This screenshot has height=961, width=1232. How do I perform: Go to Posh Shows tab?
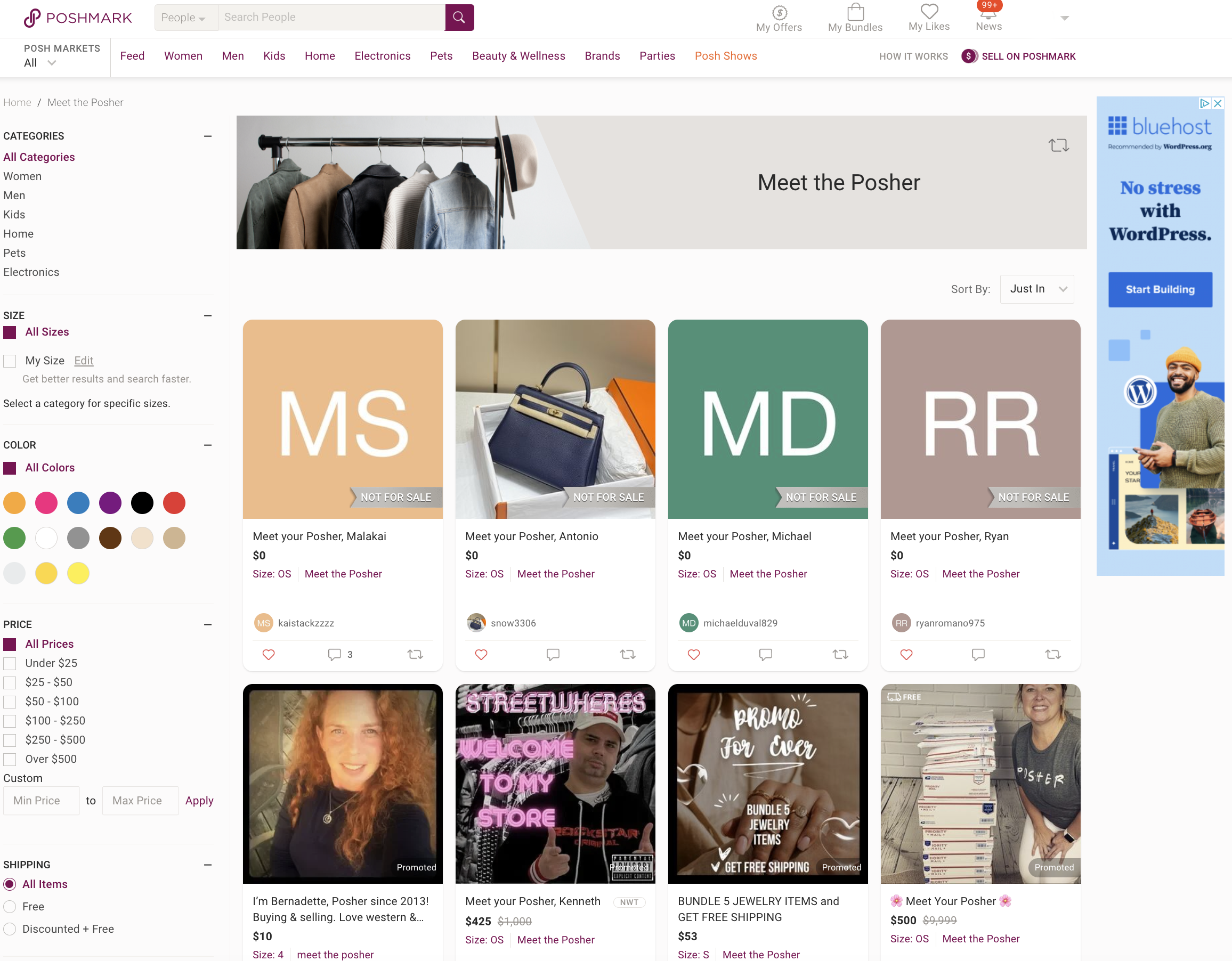point(725,56)
